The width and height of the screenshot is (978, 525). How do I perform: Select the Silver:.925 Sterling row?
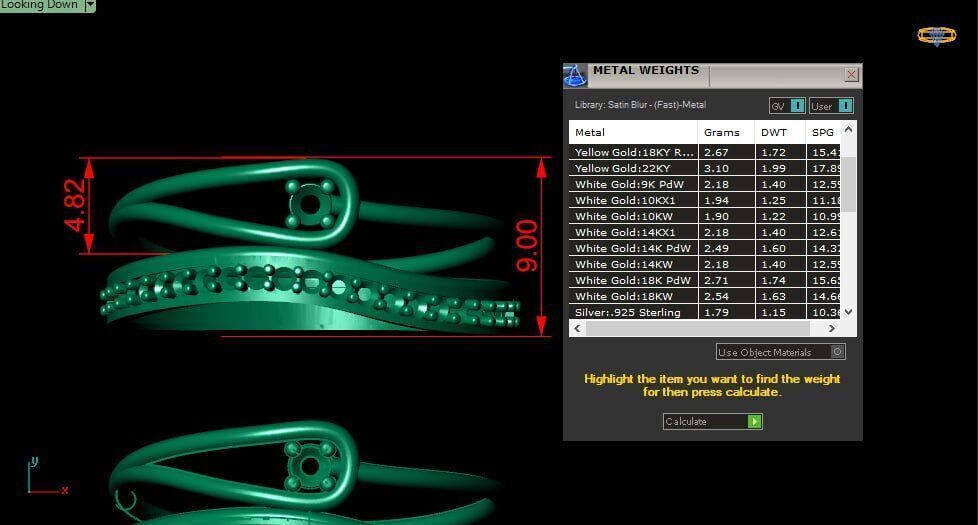pos(705,312)
